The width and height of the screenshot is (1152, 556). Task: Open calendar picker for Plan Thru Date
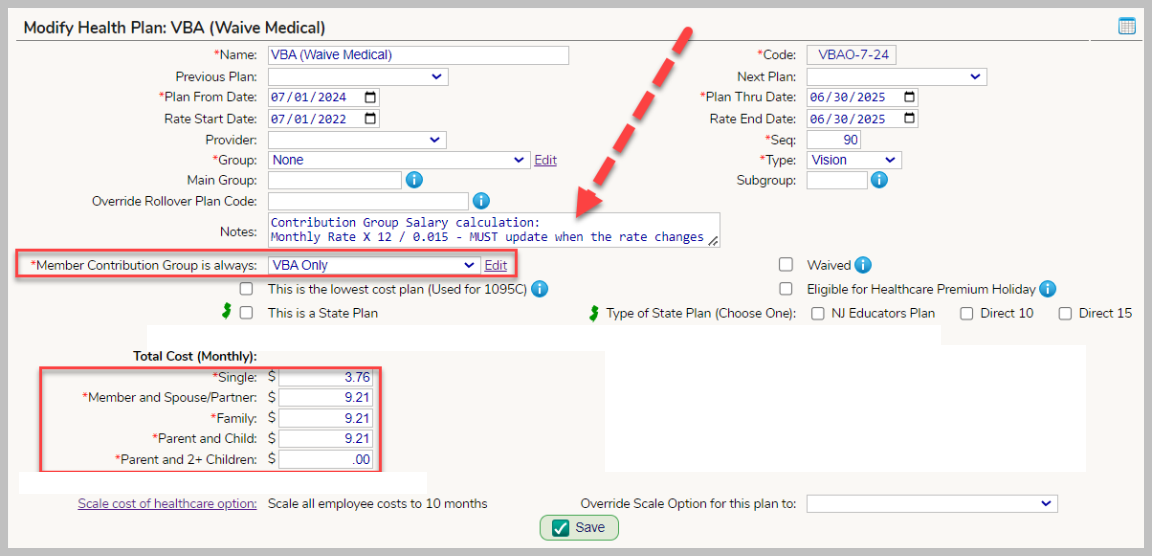(x=909, y=97)
